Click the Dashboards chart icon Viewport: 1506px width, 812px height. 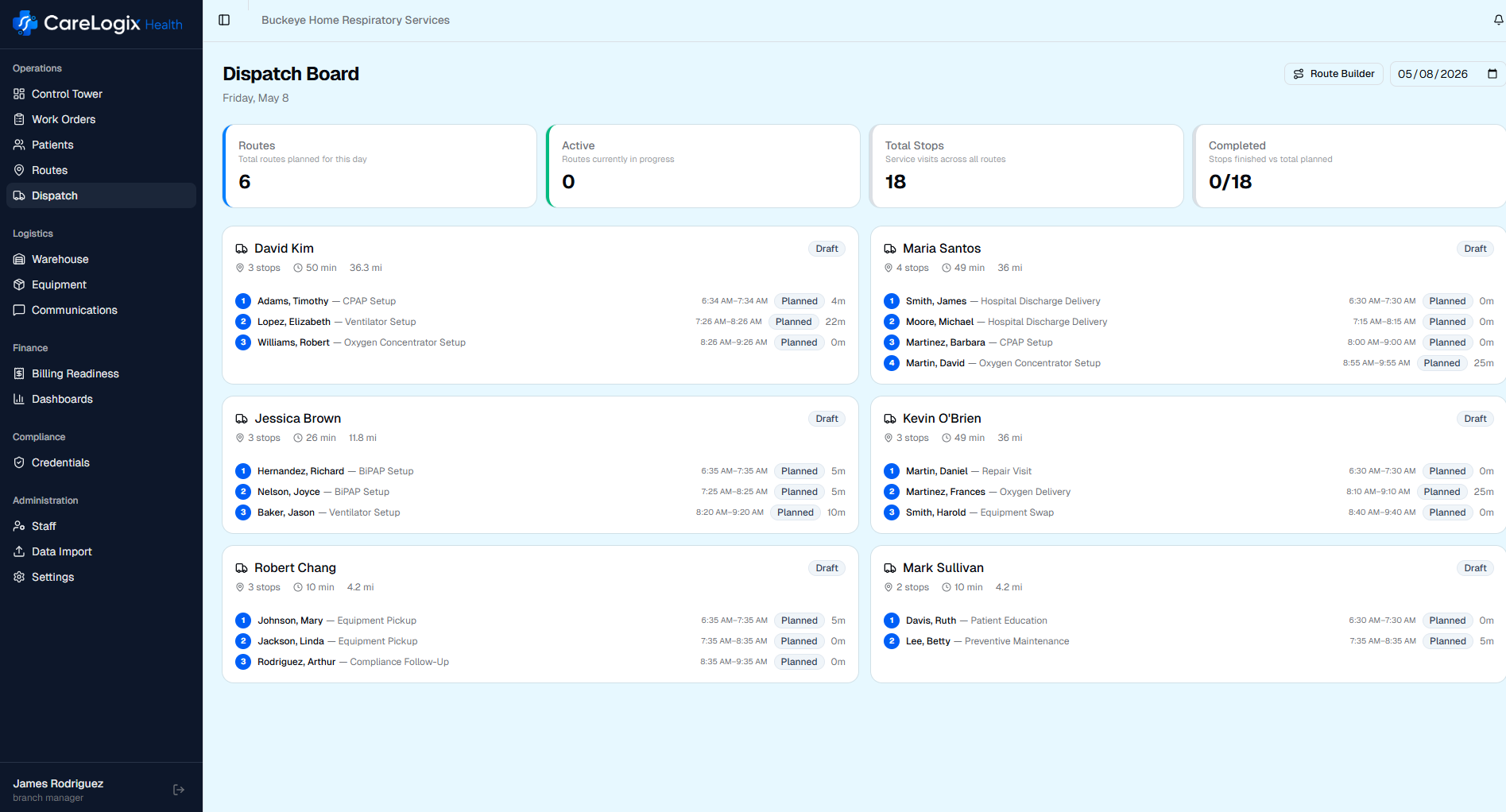point(19,399)
